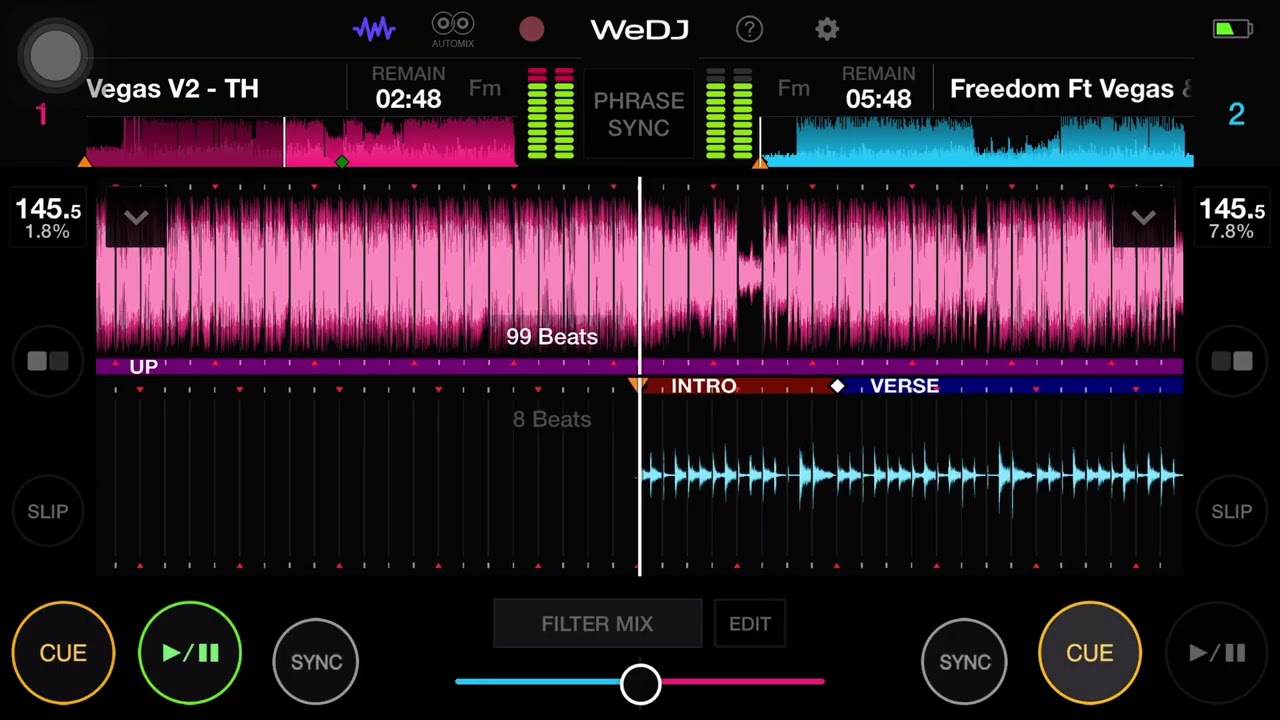Toggle deck 1 beat jump pads icon
1280x720 pixels.
(x=47, y=361)
